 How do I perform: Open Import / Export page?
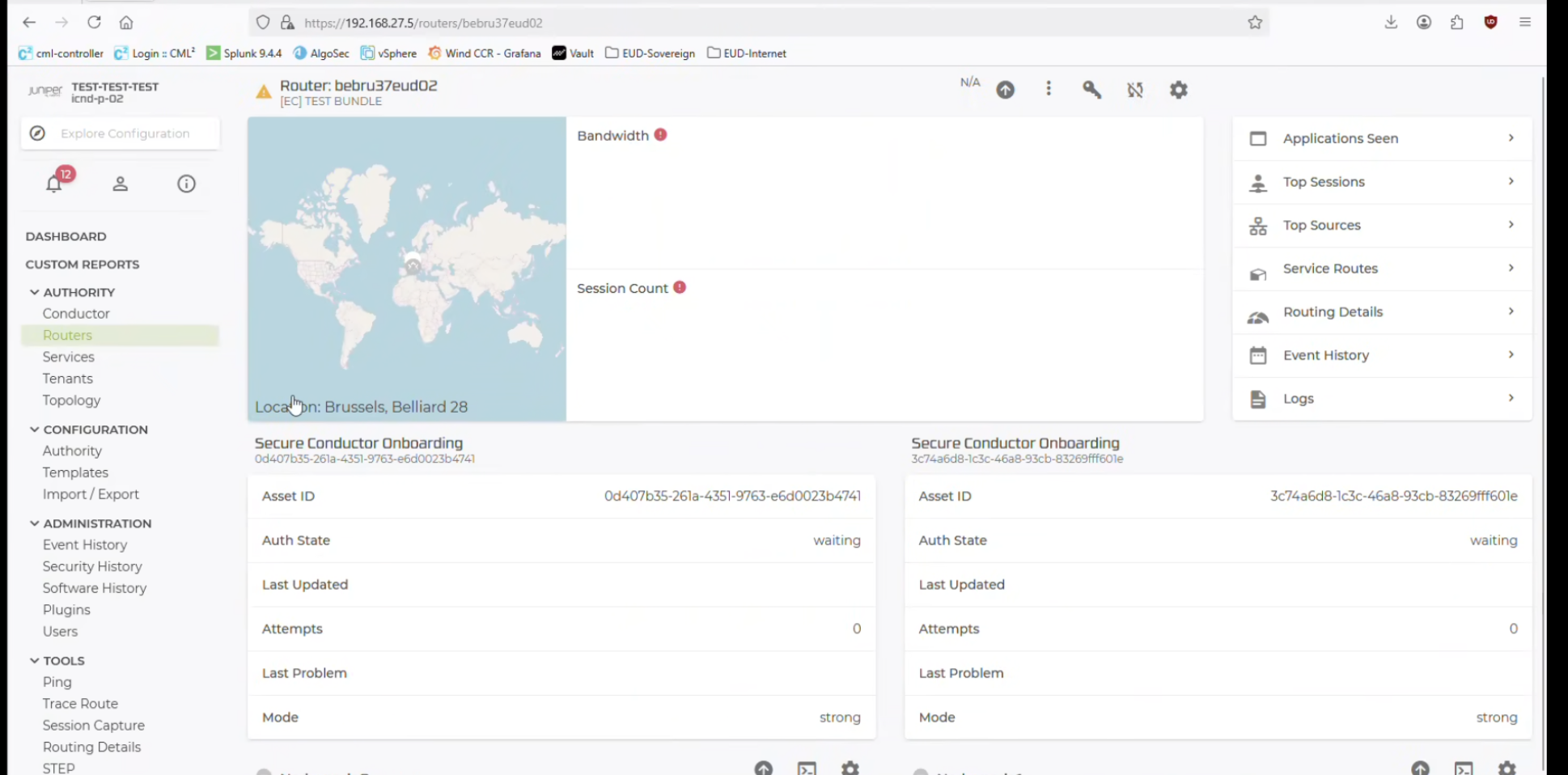click(x=91, y=494)
